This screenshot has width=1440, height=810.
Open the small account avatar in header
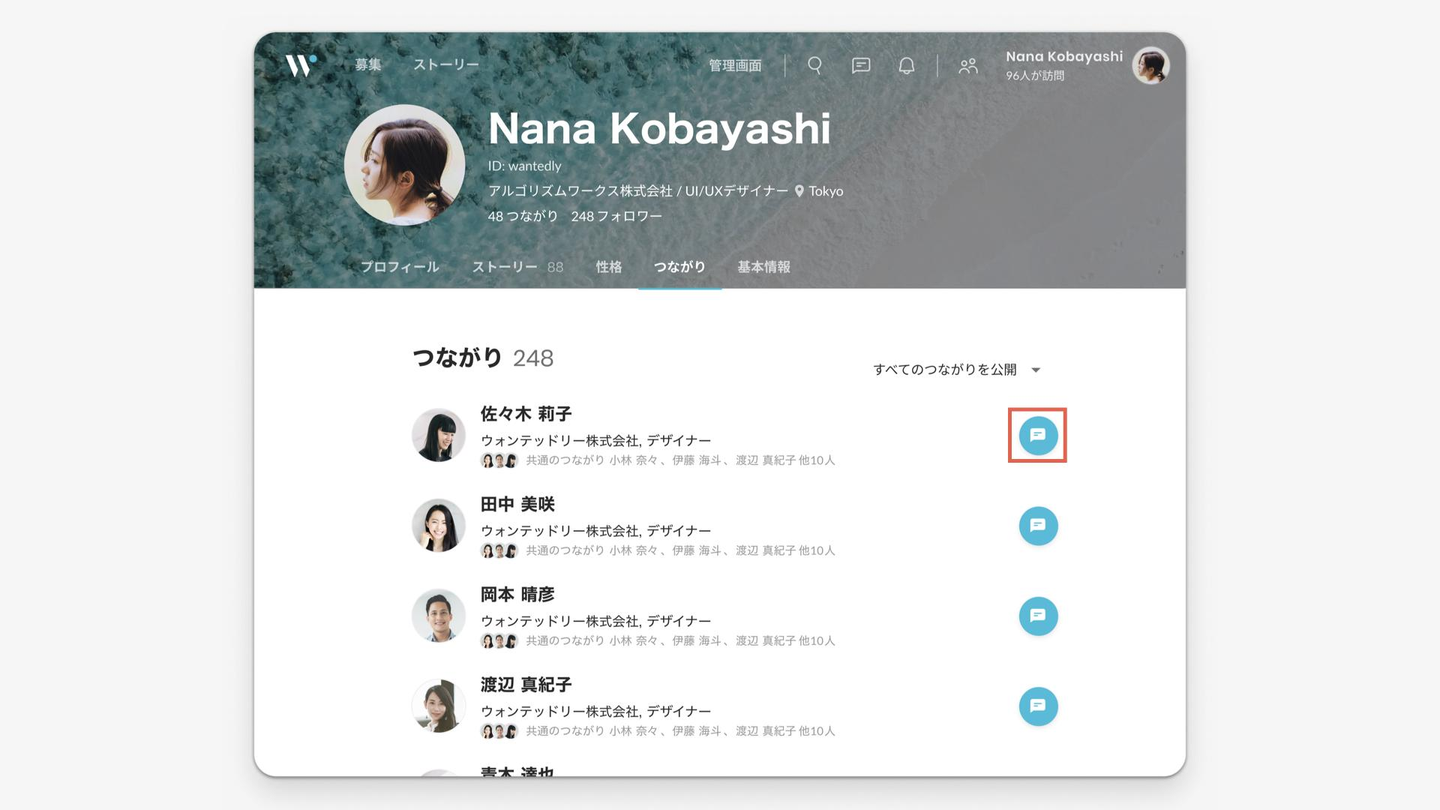coord(1151,66)
